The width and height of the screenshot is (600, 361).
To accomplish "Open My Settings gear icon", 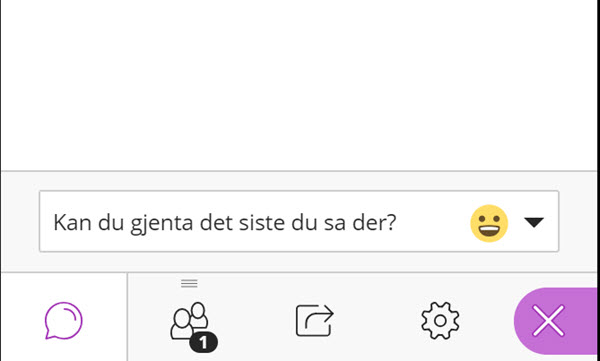I will (x=440, y=320).
